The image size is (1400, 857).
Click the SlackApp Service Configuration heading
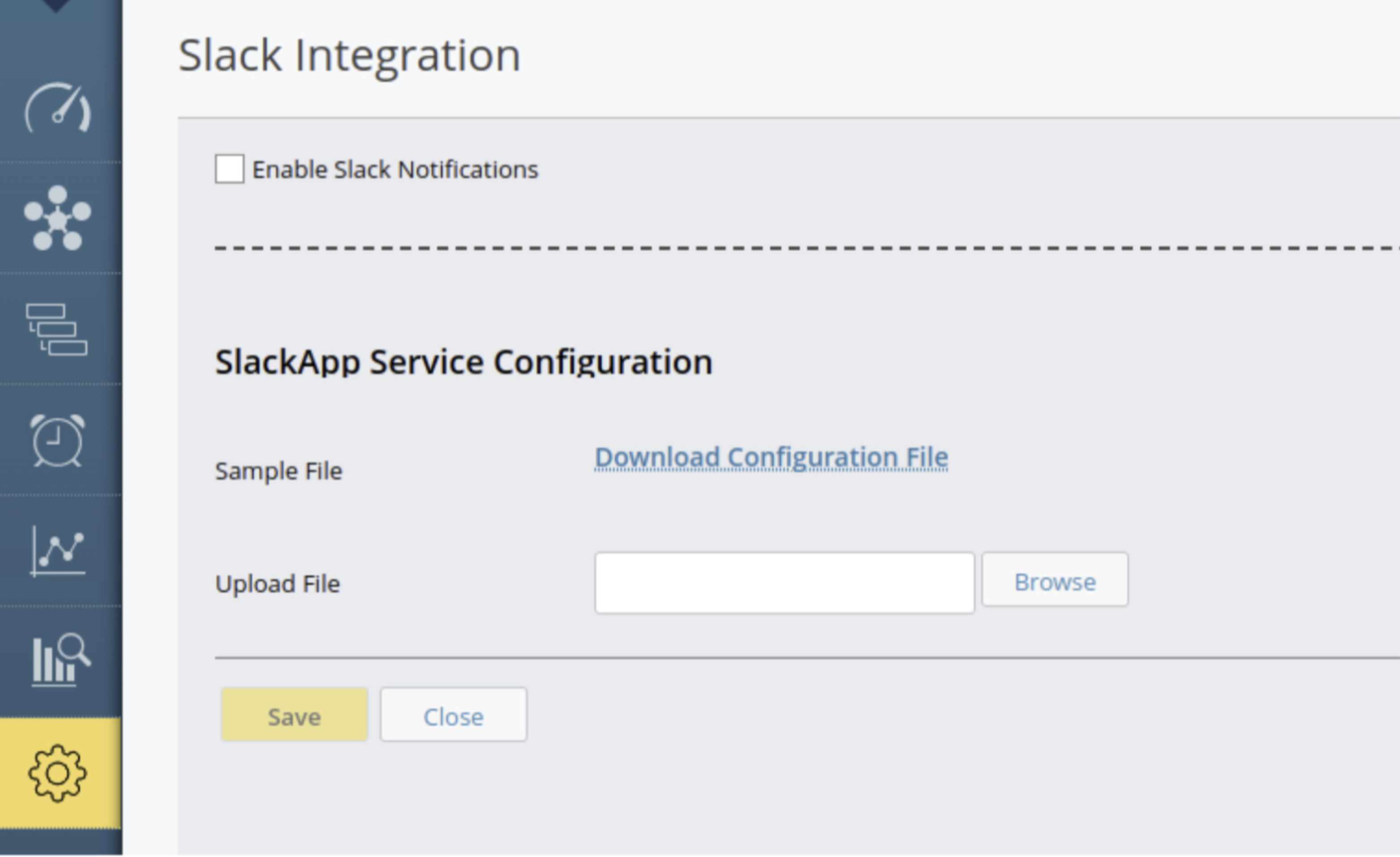click(x=464, y=363)
